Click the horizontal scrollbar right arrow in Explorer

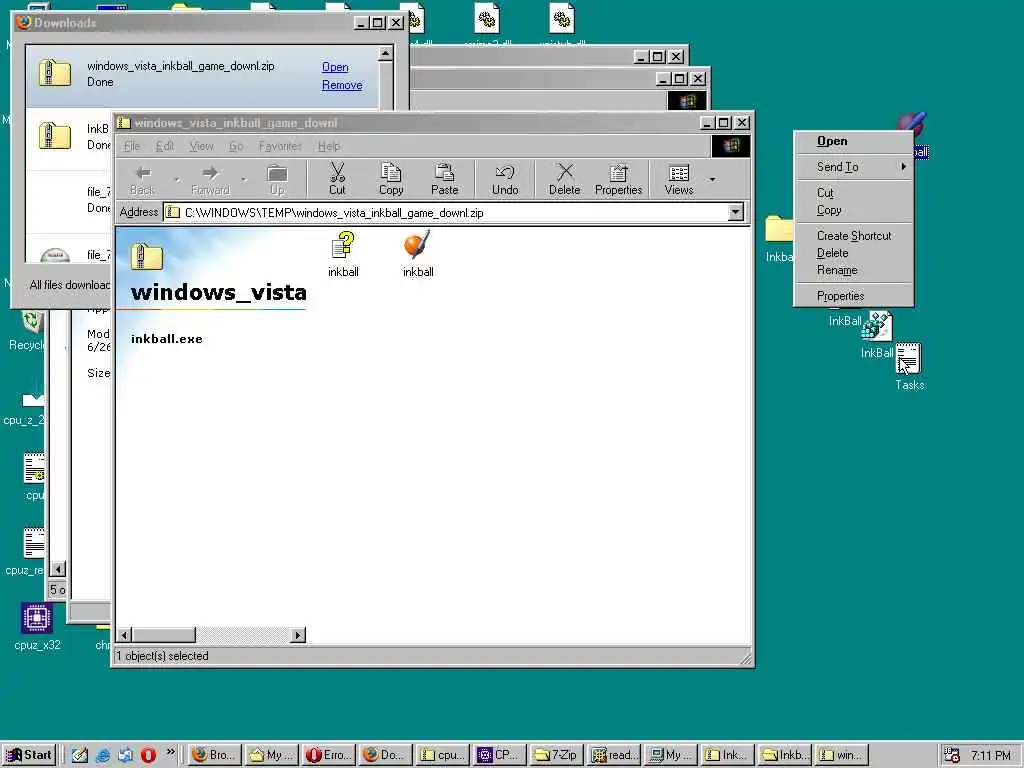tap(298, 635)
